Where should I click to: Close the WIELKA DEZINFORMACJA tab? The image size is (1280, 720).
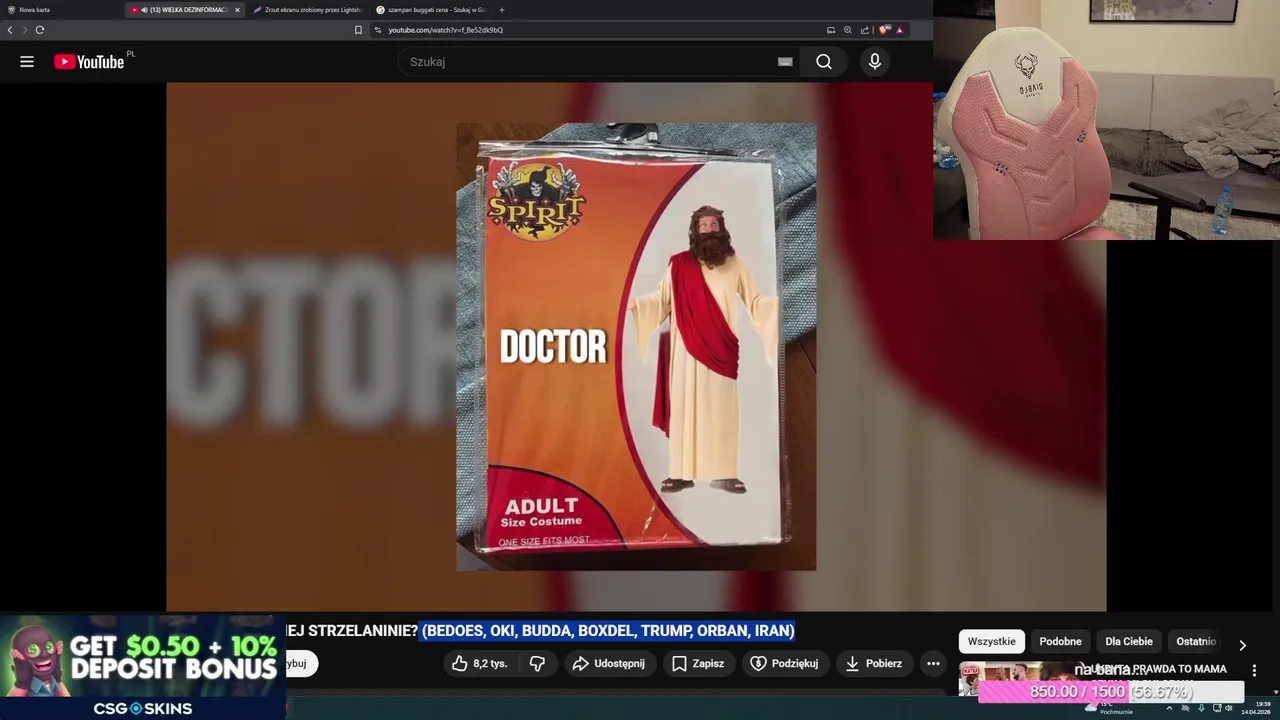click(x=237, y=10)
